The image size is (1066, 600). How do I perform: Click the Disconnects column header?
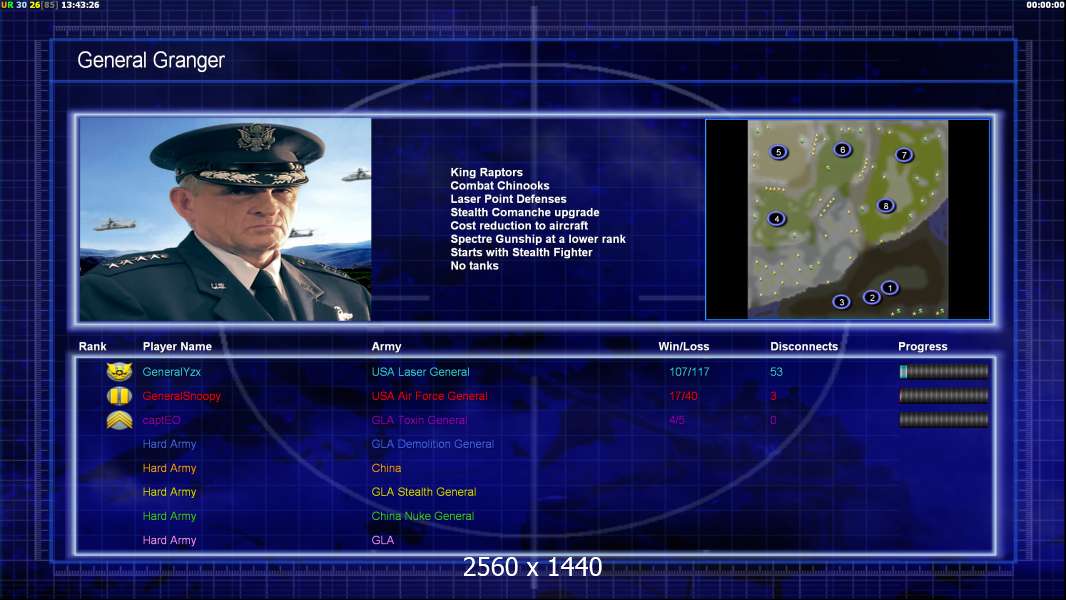(x=804, y=347)
